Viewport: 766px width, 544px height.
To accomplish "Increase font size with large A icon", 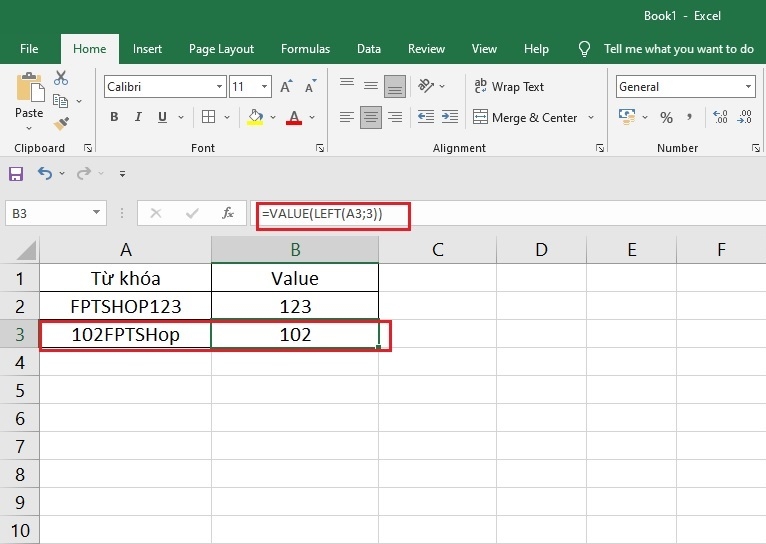I will click(286, 86).
